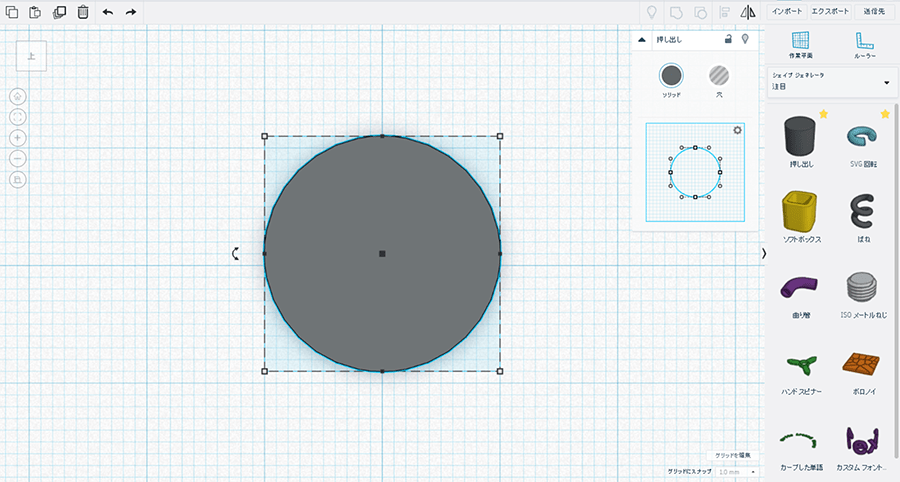Screen dimensions: 900x482
Task: Click the Duplicate and repeat icon
Action: pos(59,12)
